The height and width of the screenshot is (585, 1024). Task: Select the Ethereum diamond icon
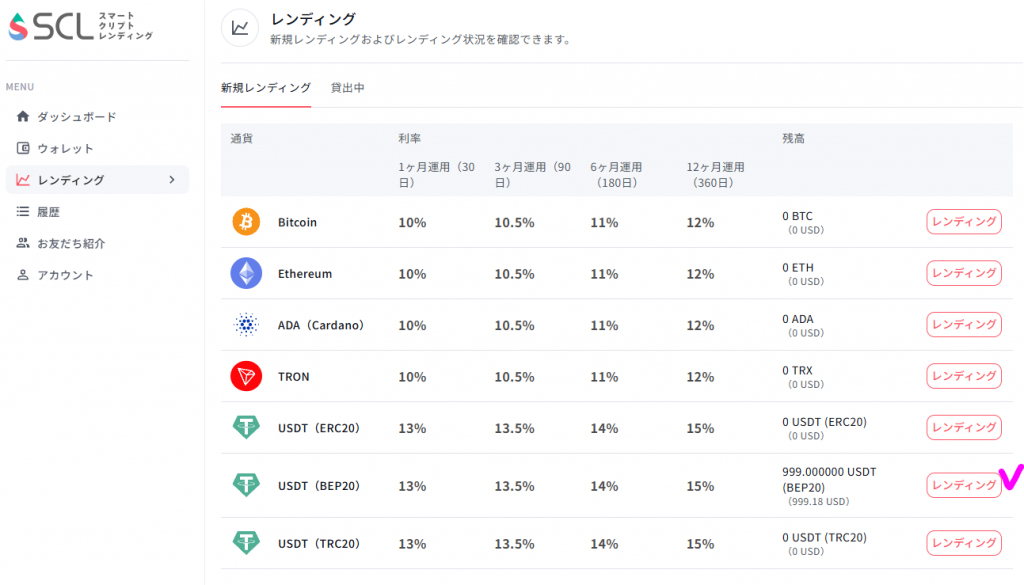click(244, 272)
